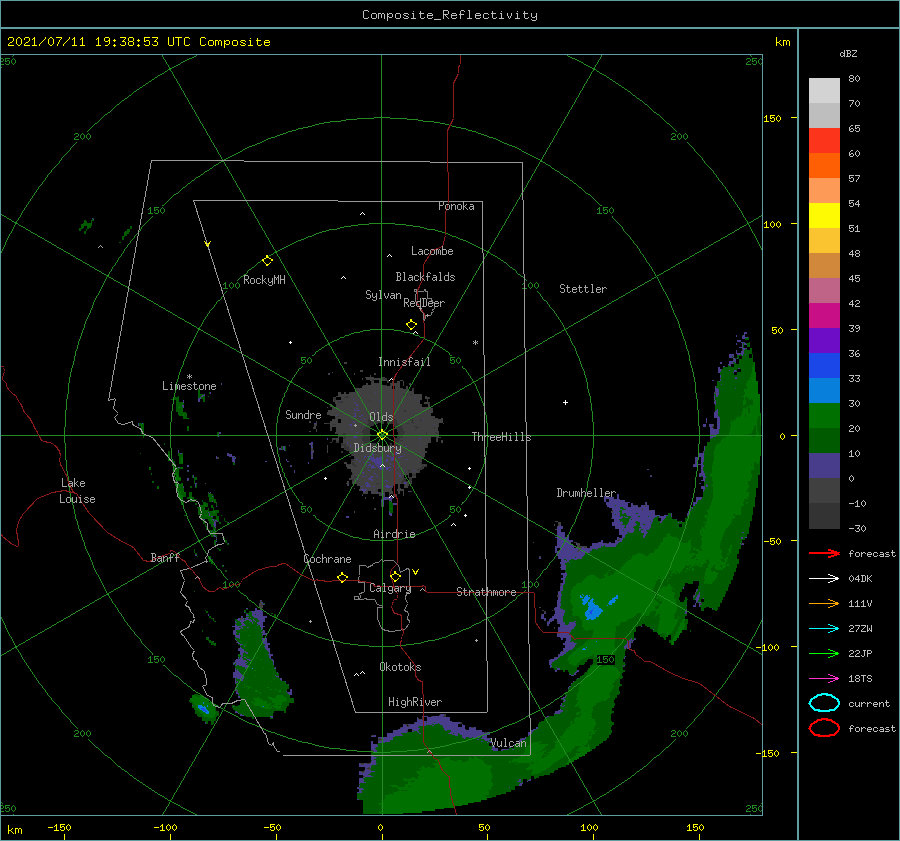Click the dBZ legend heading
The height and width of the screenshot is (841, 900).
[848, 54]
